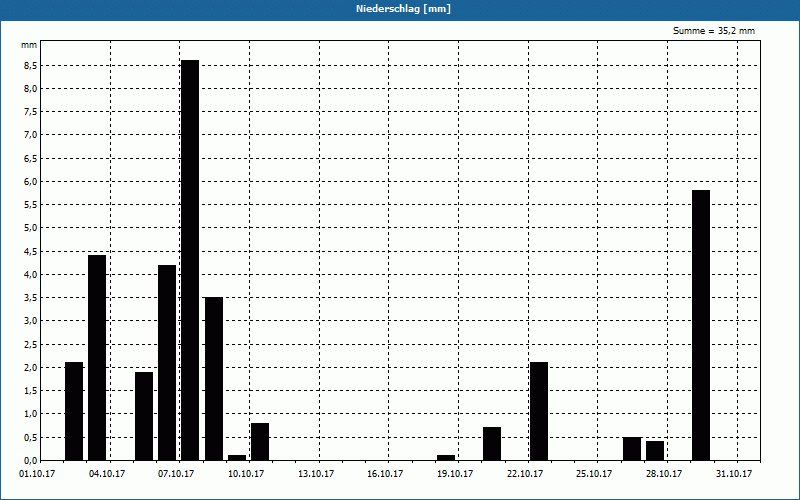Click the '4,5' y-axis value
This screenshot has width=800, height=500.
(31, 252)
